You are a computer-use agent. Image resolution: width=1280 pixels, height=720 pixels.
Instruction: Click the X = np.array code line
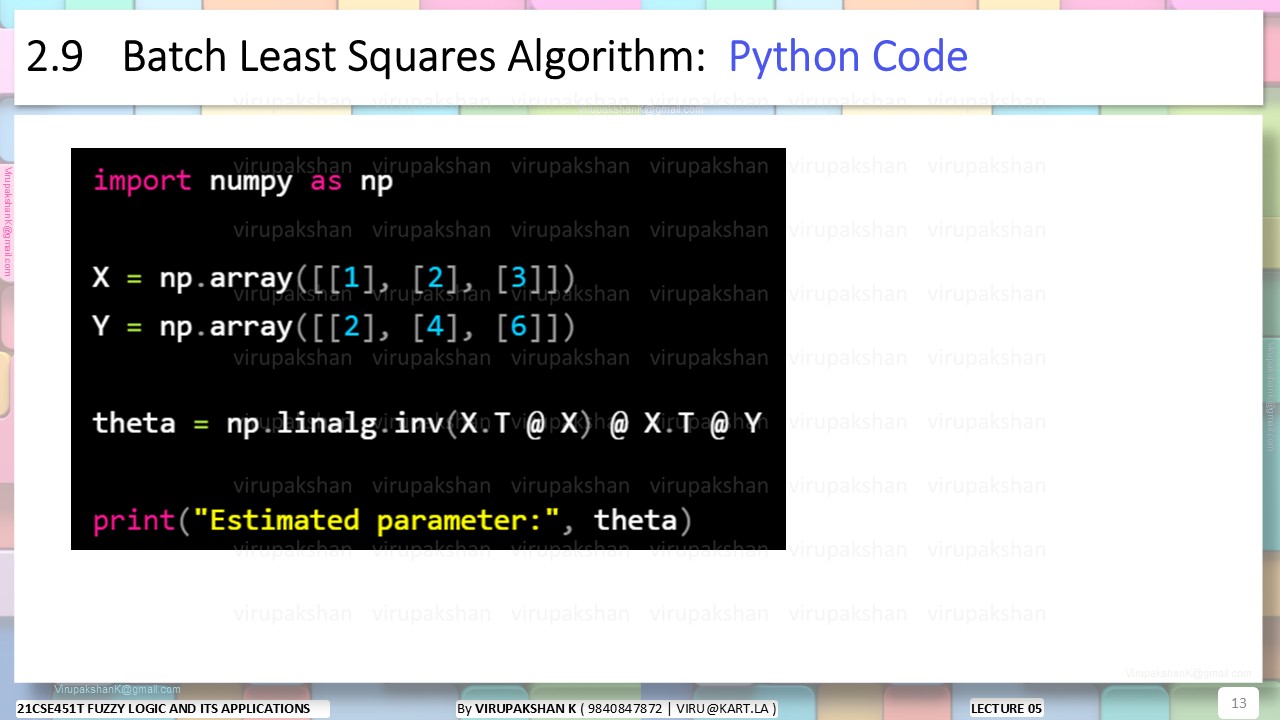pos(334,278)
